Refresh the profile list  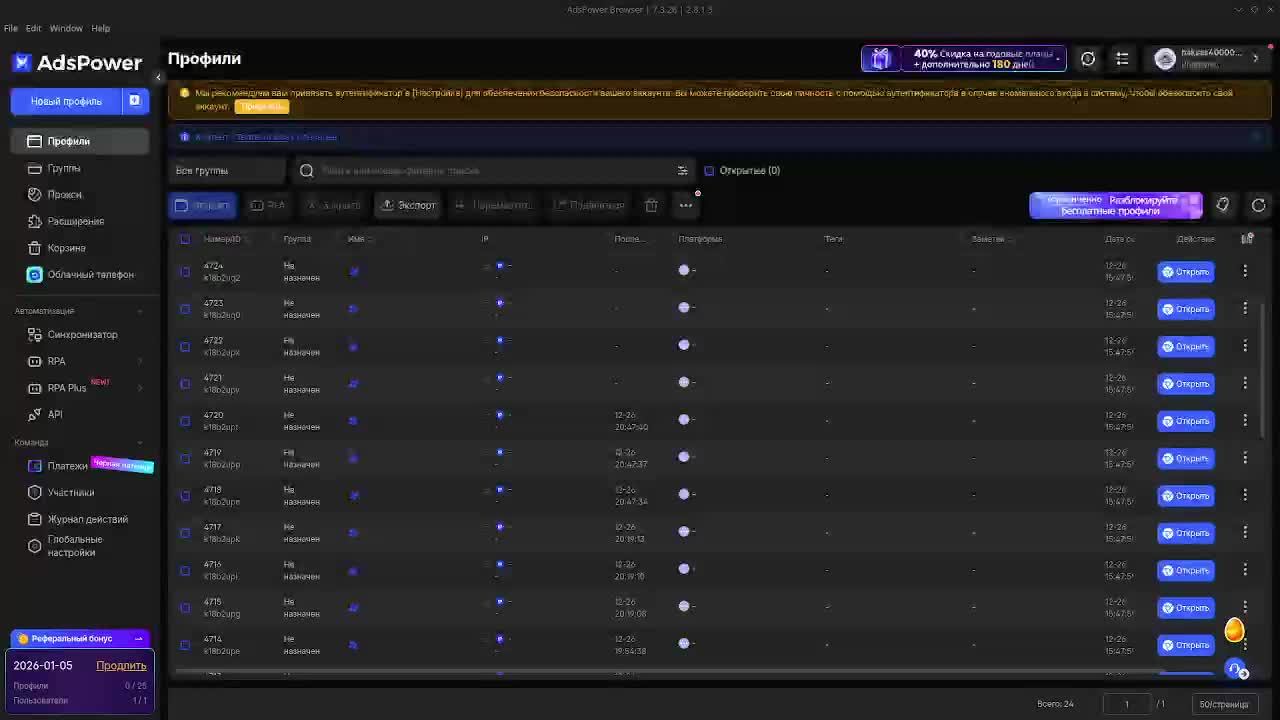click(1258, 205)
